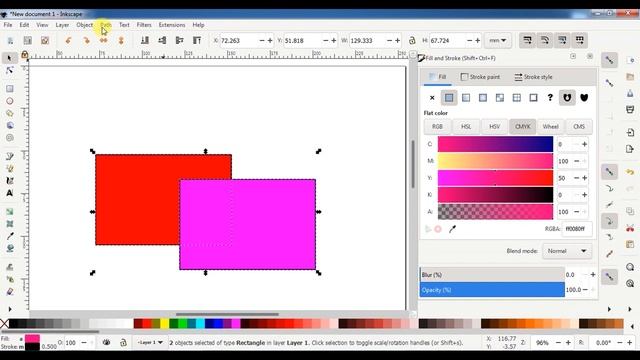Open the Path menu
Viewport: 640px width, 360px height.
pyautogui.click(x=106, y=25)
